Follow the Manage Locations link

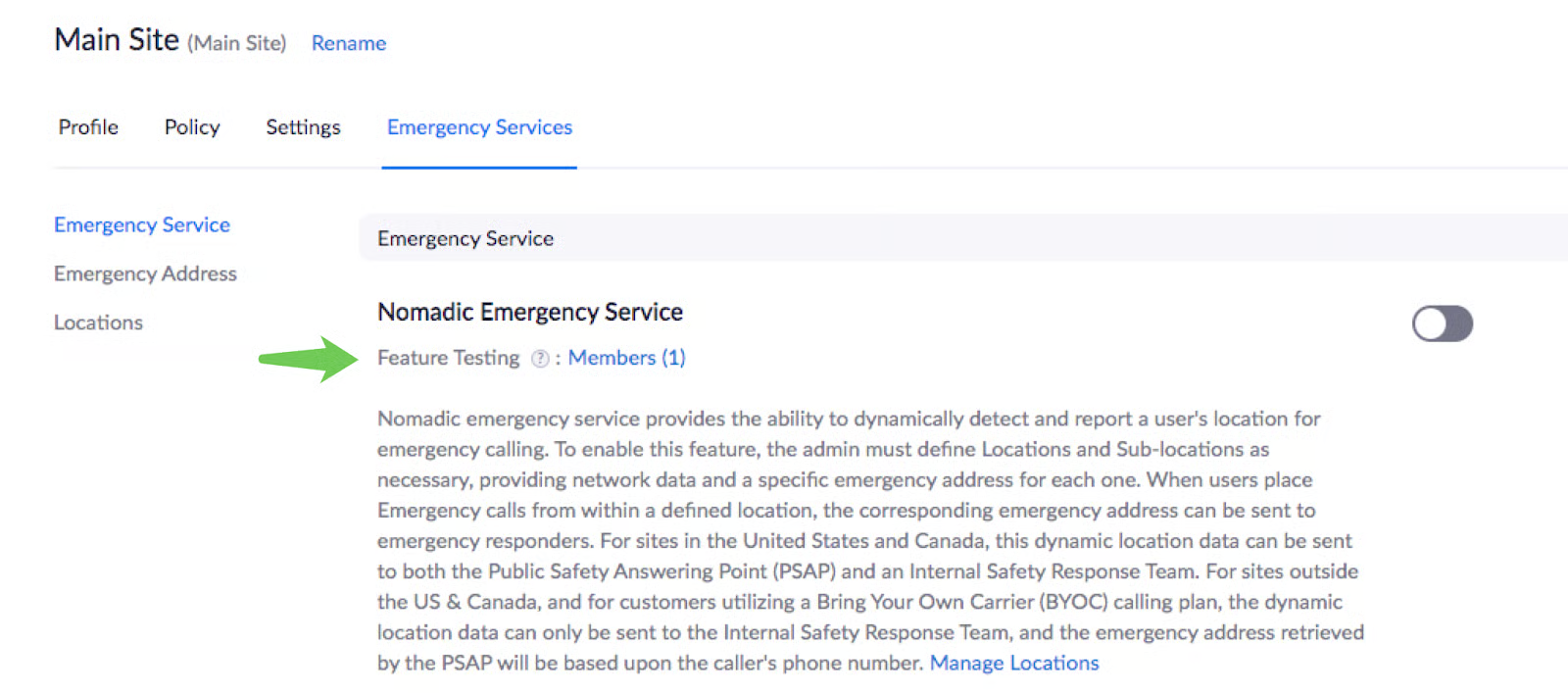[x=1014, y=664]
